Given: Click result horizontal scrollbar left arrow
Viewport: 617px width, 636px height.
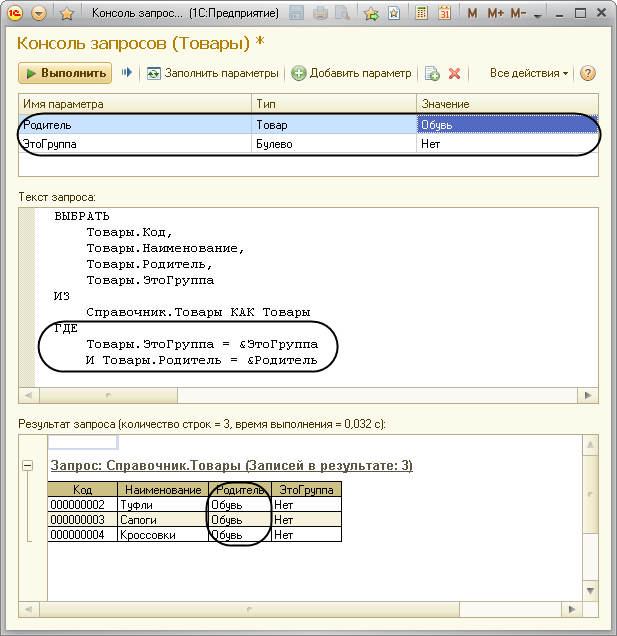Looking at the screenshot, I should tap(28, 609).
